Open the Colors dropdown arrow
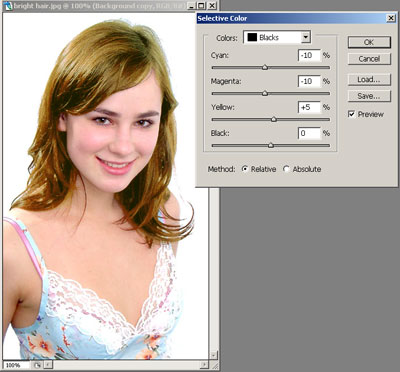The image size is (400, 372). click(x=306, y=37)
